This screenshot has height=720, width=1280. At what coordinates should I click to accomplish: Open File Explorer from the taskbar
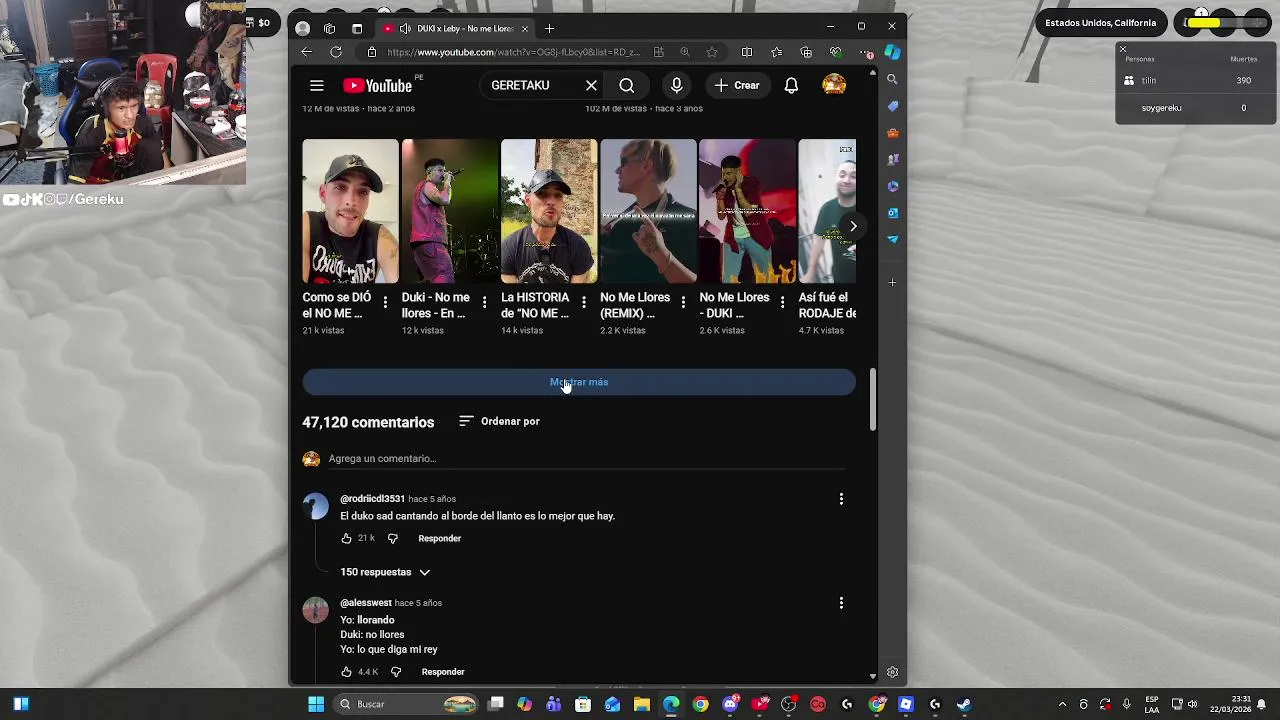[642, 704]
